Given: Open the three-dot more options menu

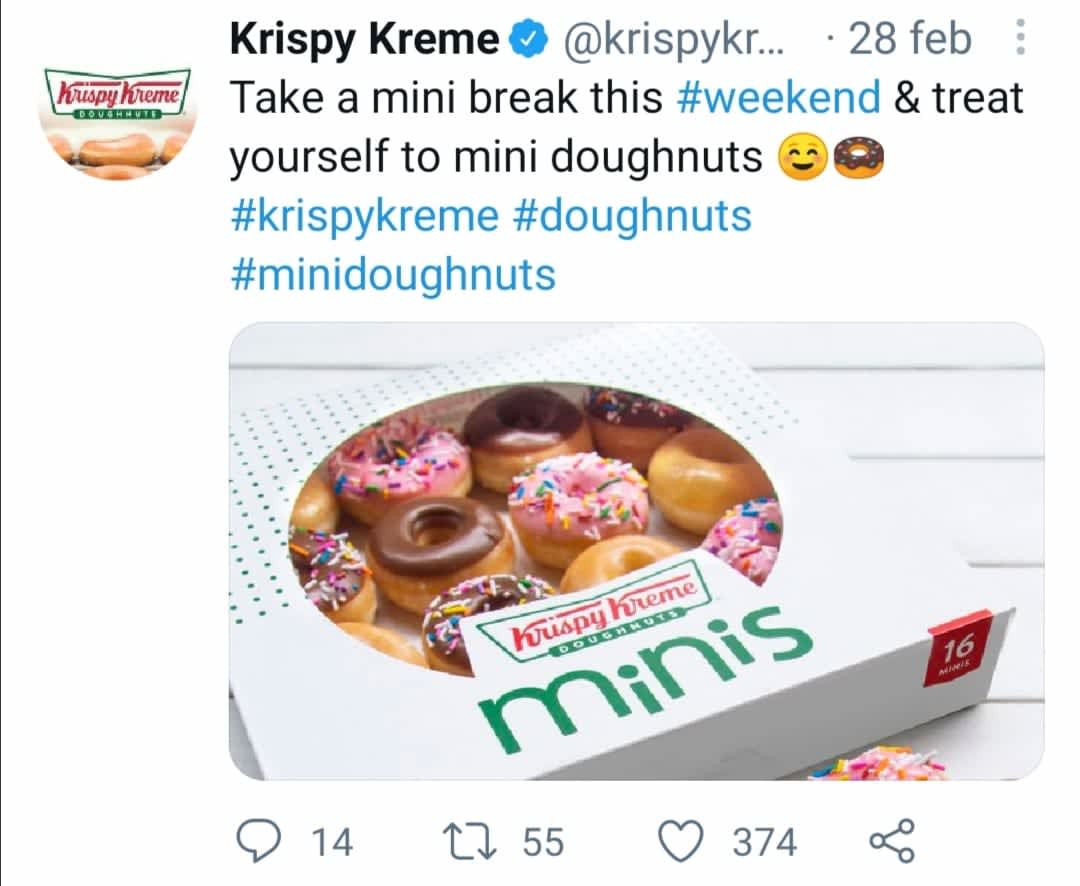Looking at the screenshot, I should coord(1020,40).
